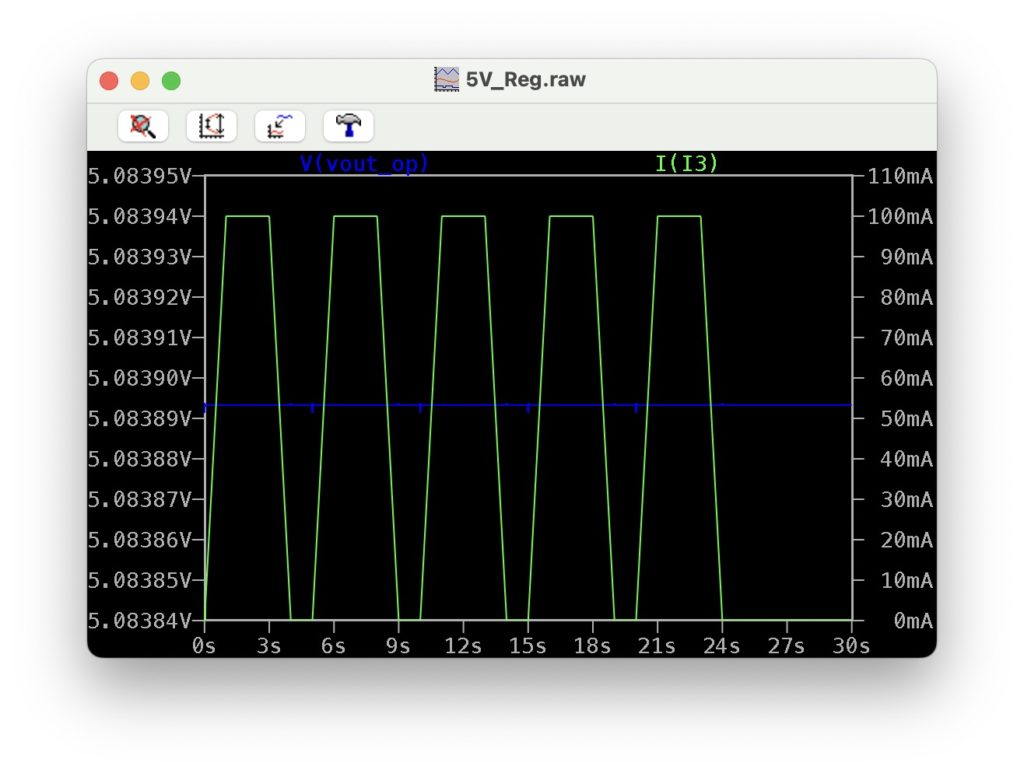This screenshot has height=773, width=1024.
Task: Click the waveform file icon in title bar
Action: (446, 80)
